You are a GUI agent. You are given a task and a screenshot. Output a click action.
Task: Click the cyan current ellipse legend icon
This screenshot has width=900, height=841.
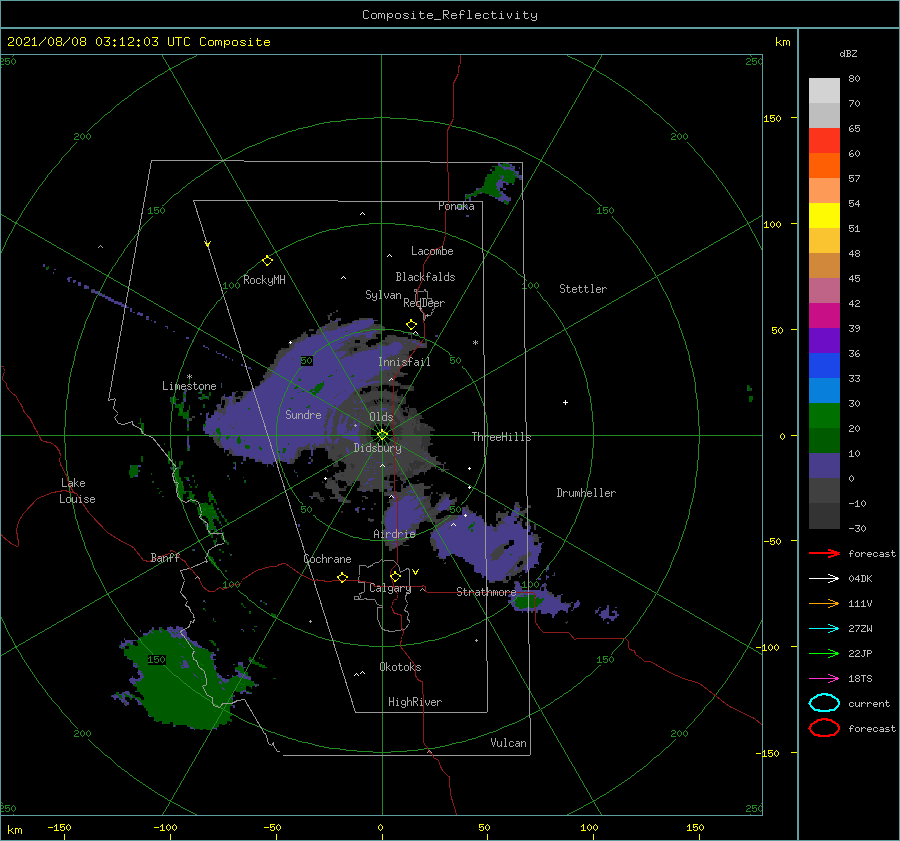pos(824,703)
